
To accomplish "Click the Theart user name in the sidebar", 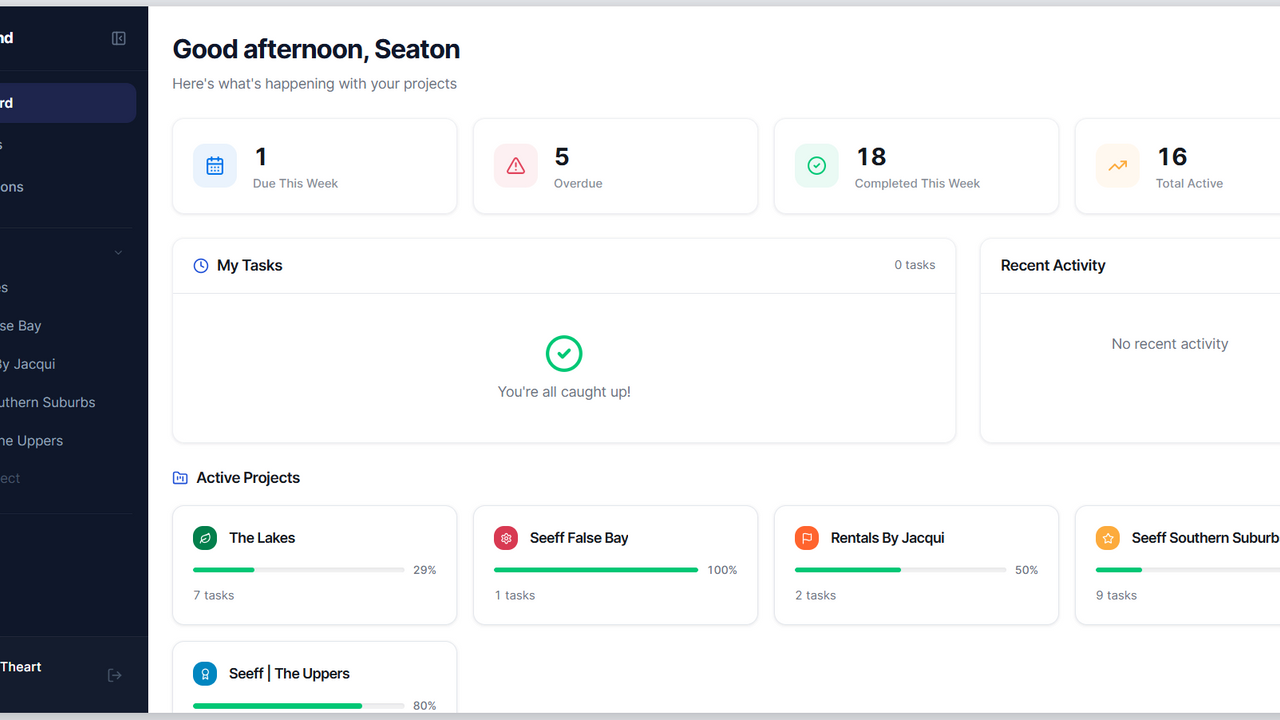I will point(21,667).
